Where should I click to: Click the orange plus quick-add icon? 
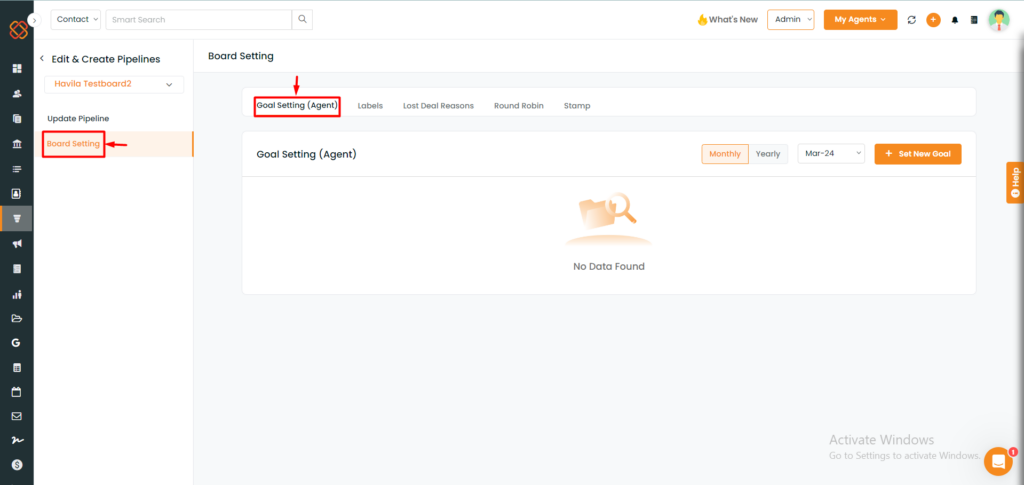(x=933, y=20)
